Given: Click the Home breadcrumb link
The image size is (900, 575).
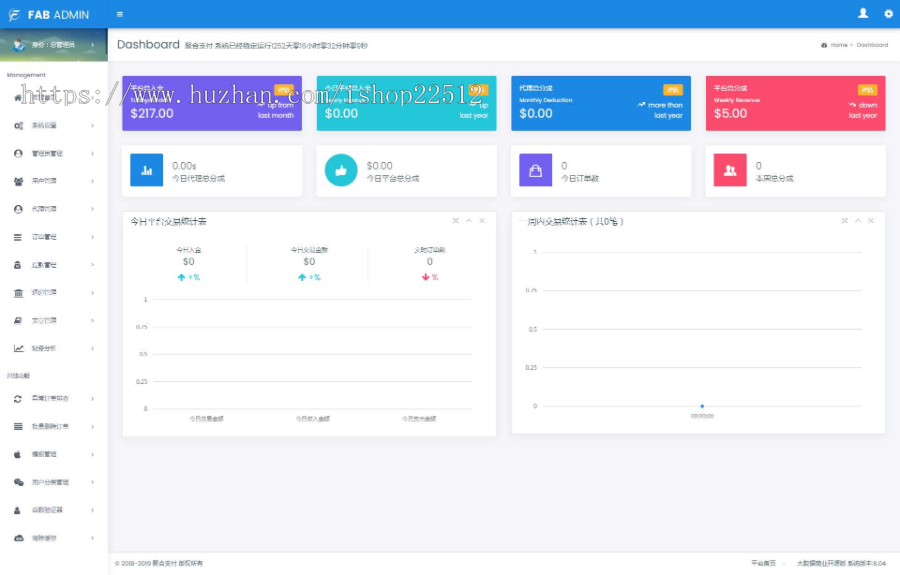Looking at the screenshot, I should [839, 45].
